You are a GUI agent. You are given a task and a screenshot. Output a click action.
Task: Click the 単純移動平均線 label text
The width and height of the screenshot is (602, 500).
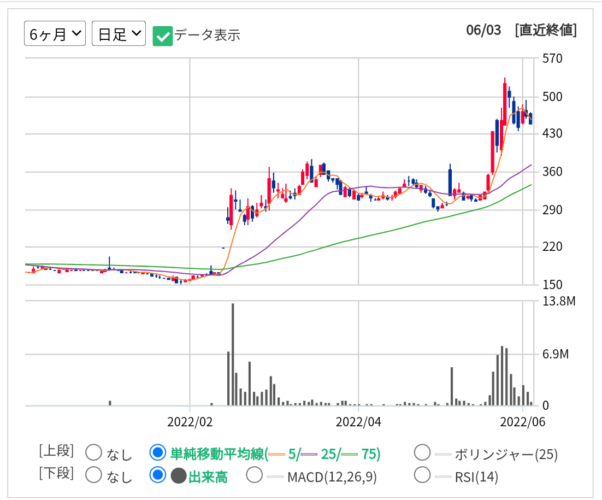219,454
